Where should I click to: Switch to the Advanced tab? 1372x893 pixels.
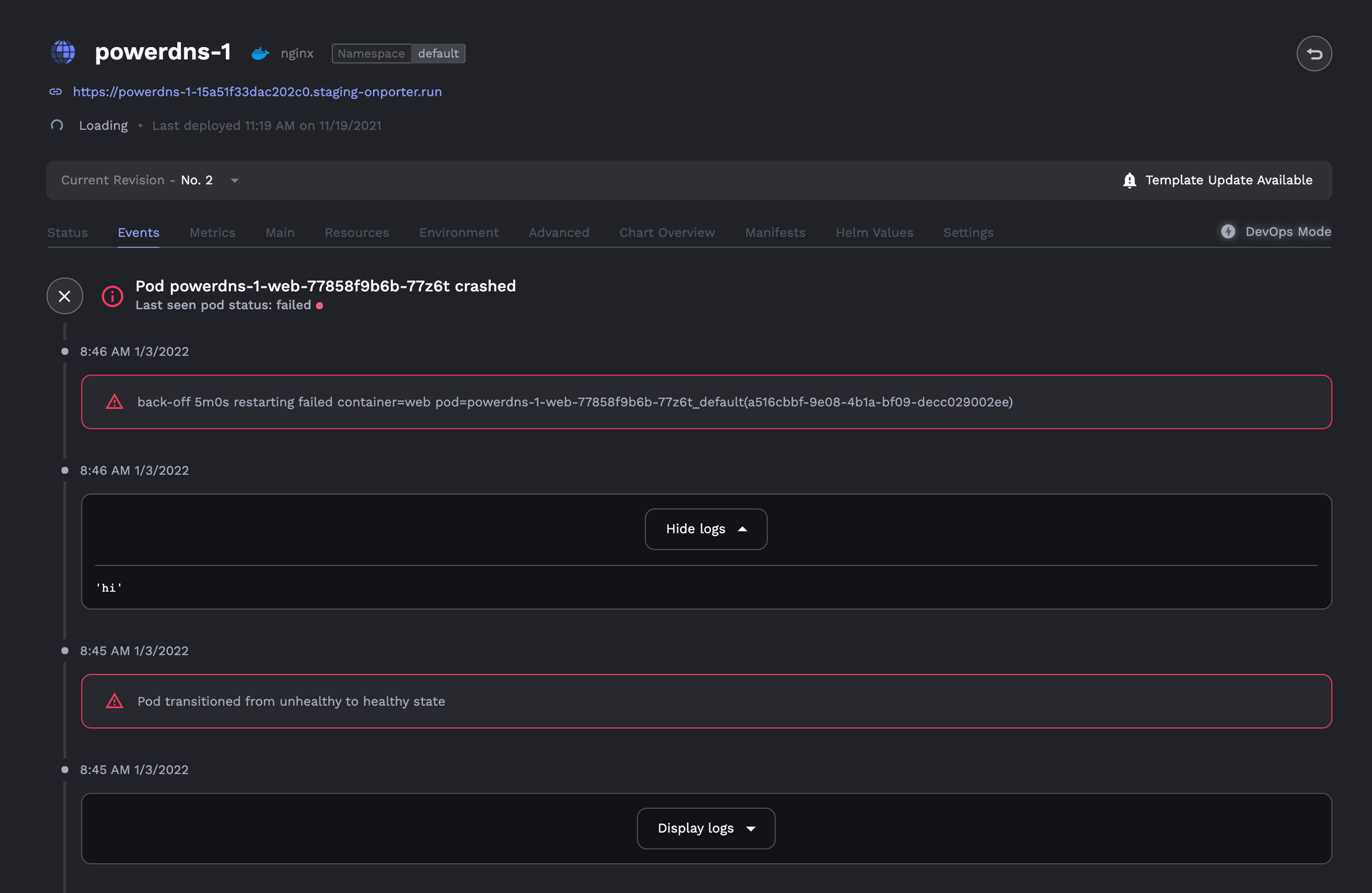pyautogui.click(x=558, y=233)
